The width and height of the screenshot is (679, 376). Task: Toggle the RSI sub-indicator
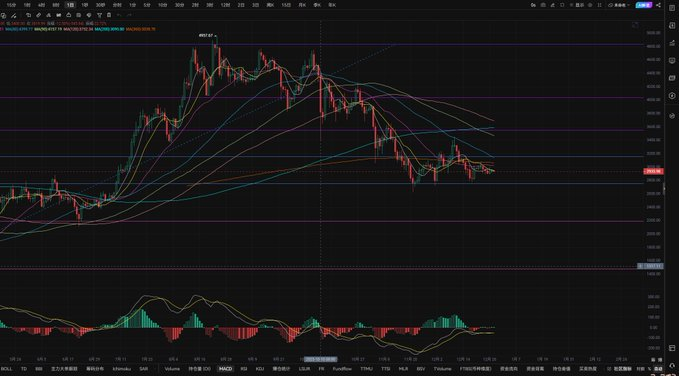[244, 369]
